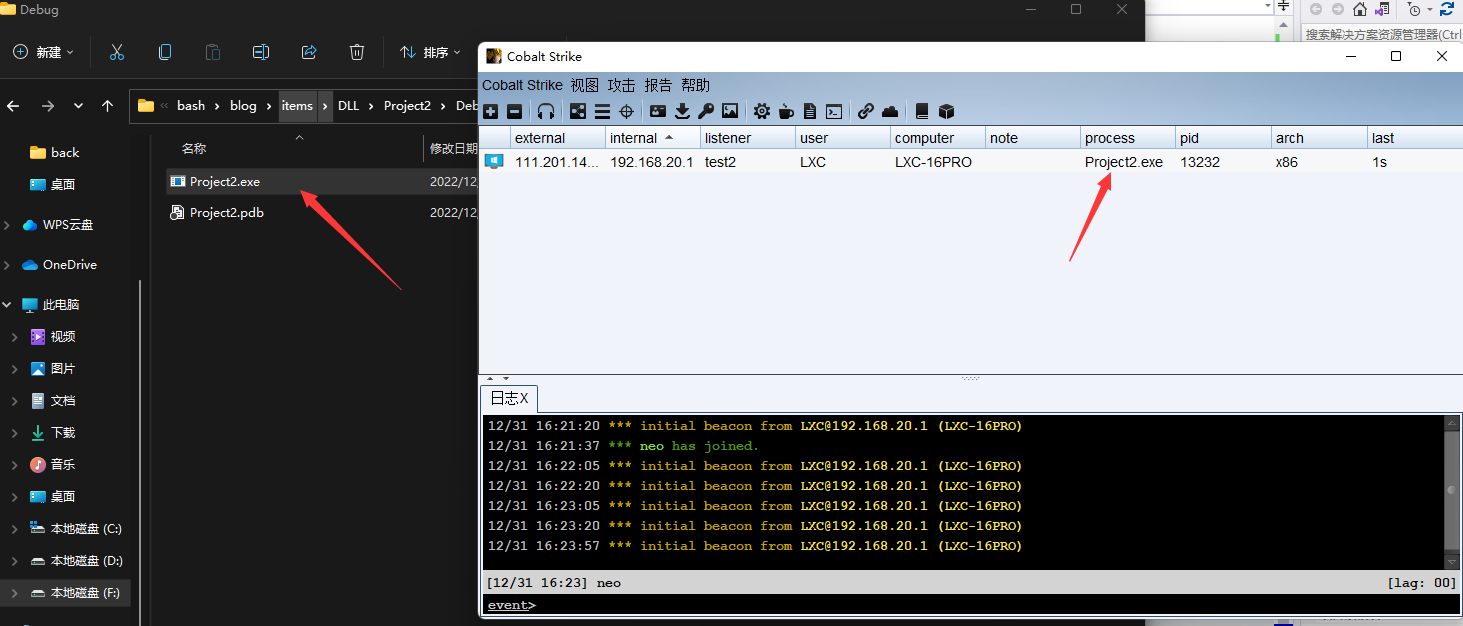The width and height of the screenshot is (1463, 626).
Task: Click bash in the address bar breadcrumb
Action: [x=191, y=106]
